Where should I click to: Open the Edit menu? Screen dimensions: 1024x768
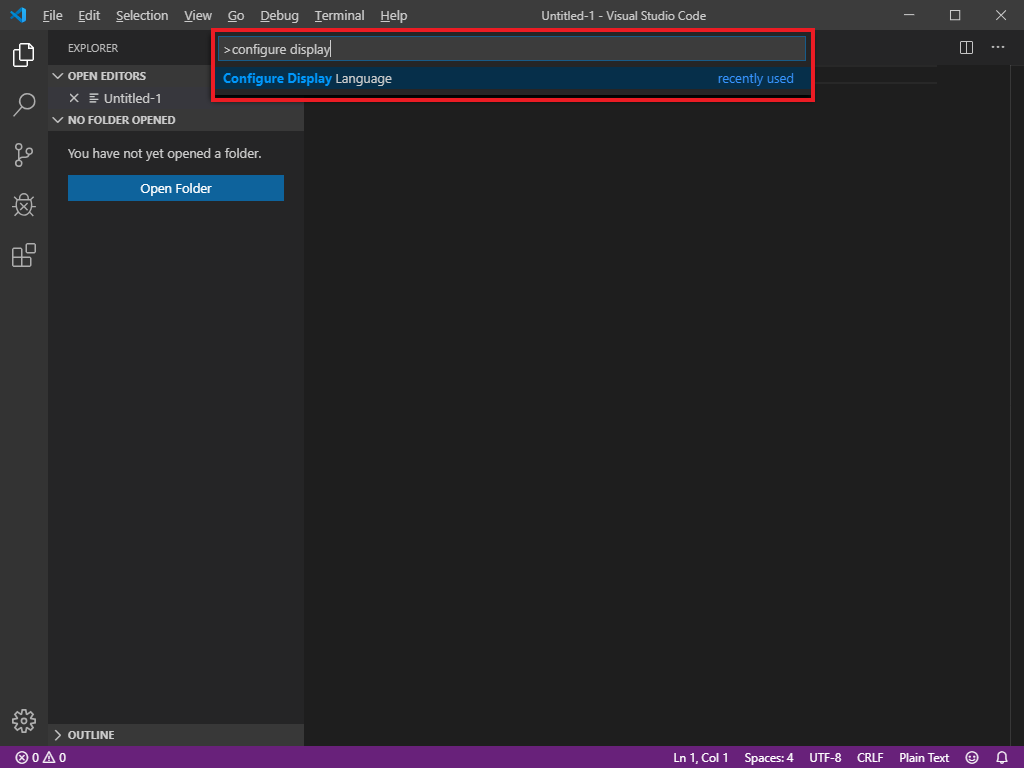[x=89, y=15]
